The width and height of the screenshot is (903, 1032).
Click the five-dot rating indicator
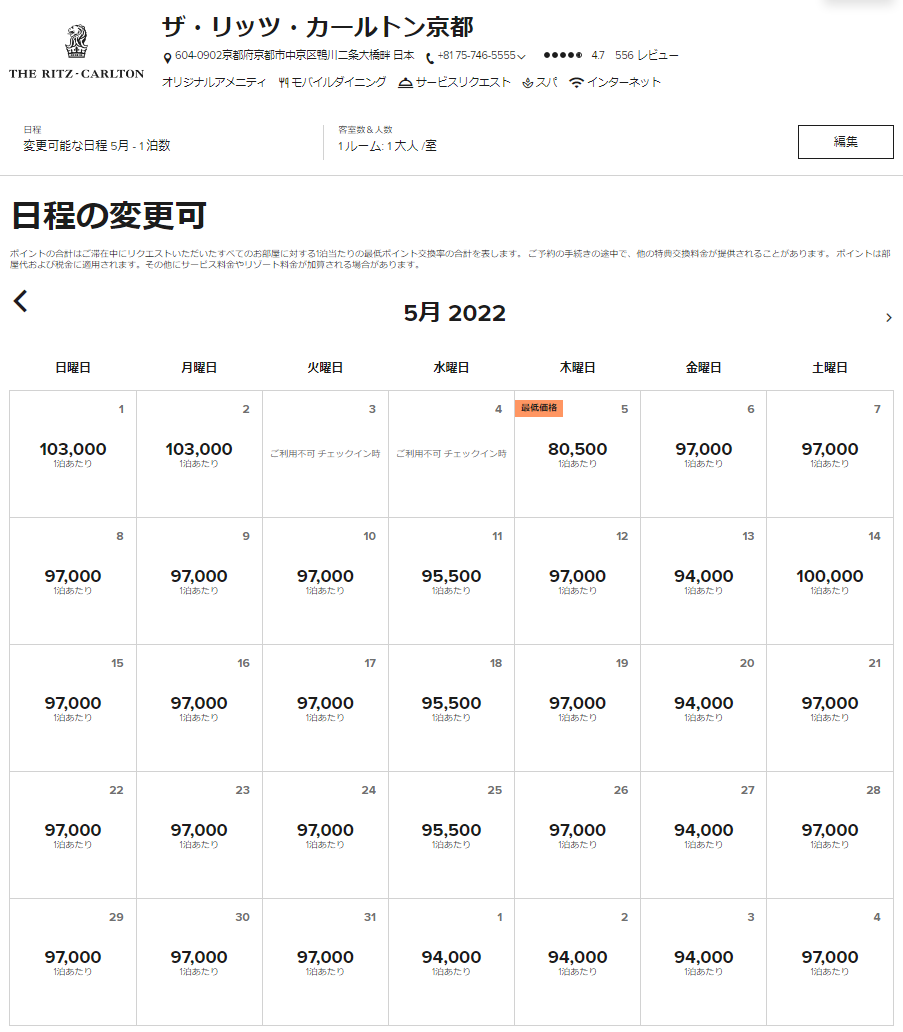pyautogui.click(x=563, y=56)
